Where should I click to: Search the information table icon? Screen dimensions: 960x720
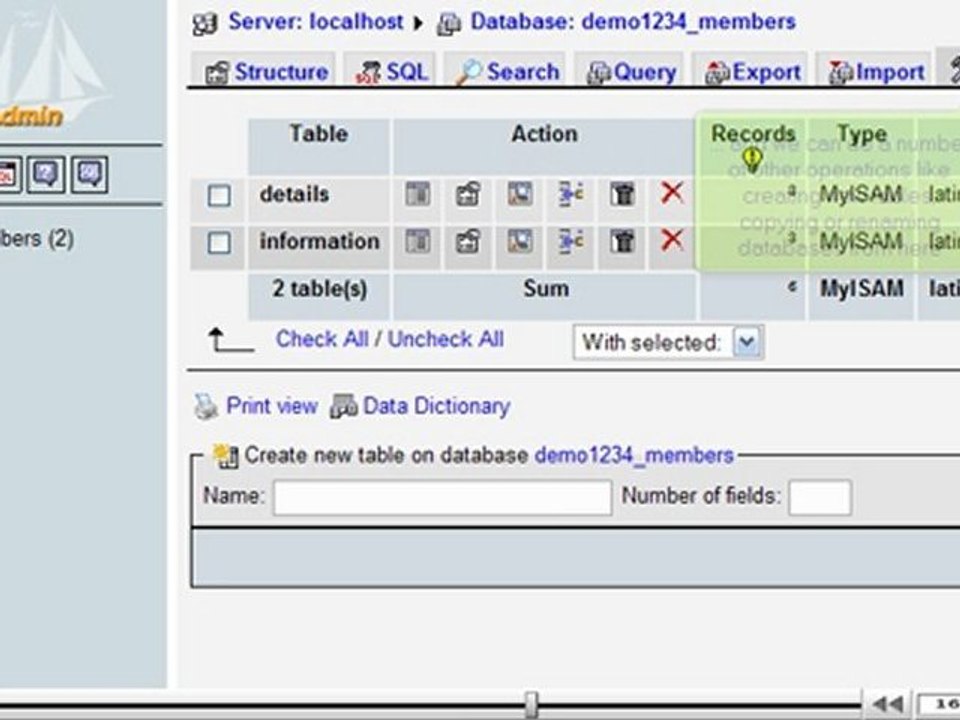click(x=520, y=242)
